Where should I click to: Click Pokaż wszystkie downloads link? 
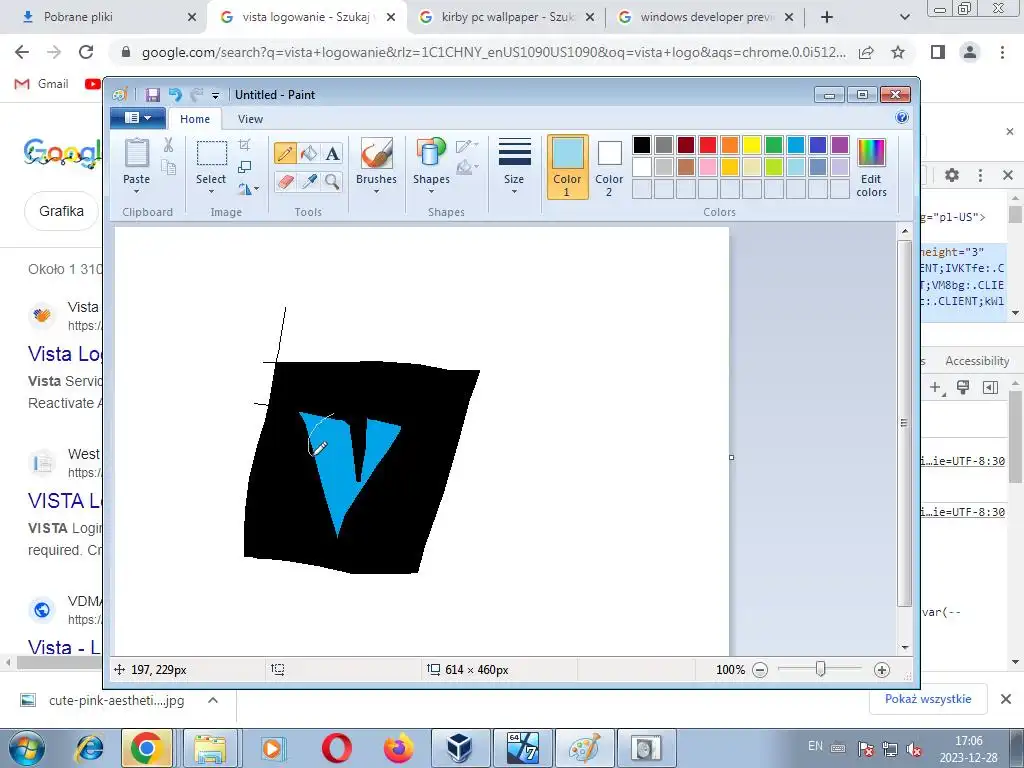tap(928, 699)
